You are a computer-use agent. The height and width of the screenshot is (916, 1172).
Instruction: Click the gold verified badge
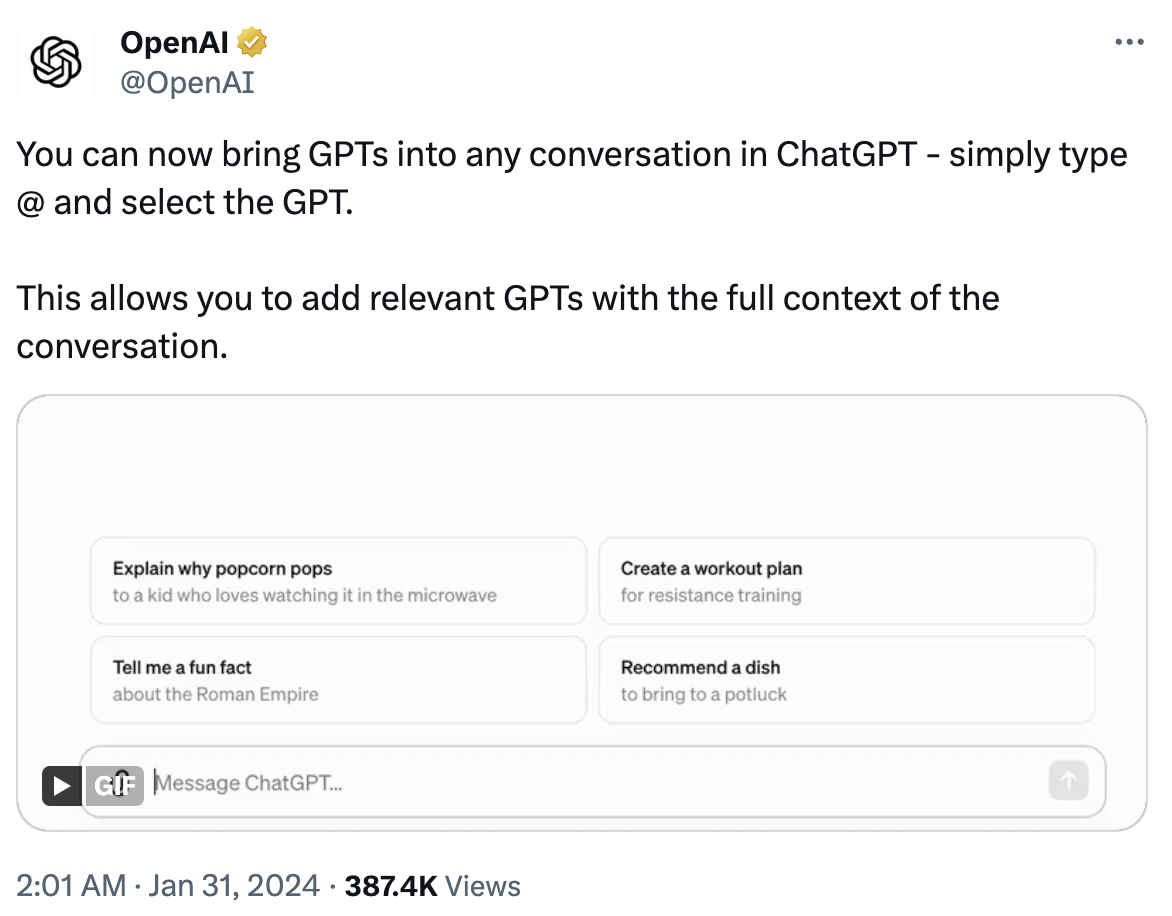pyautogui.click(x=251, y=43)
